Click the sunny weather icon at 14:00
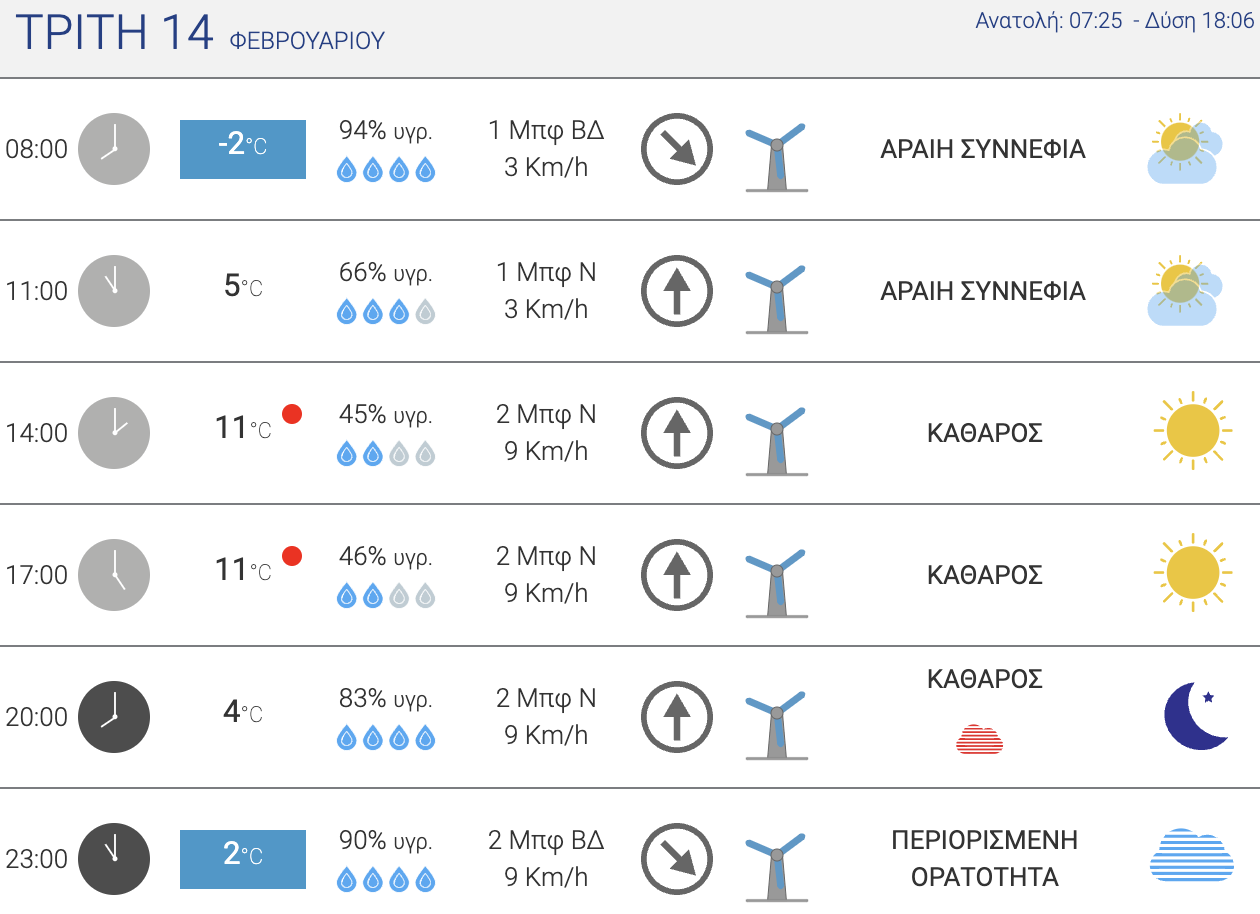Viewport: 1260px width, 914px height. pyautogui.click(x=1192, y=431)
